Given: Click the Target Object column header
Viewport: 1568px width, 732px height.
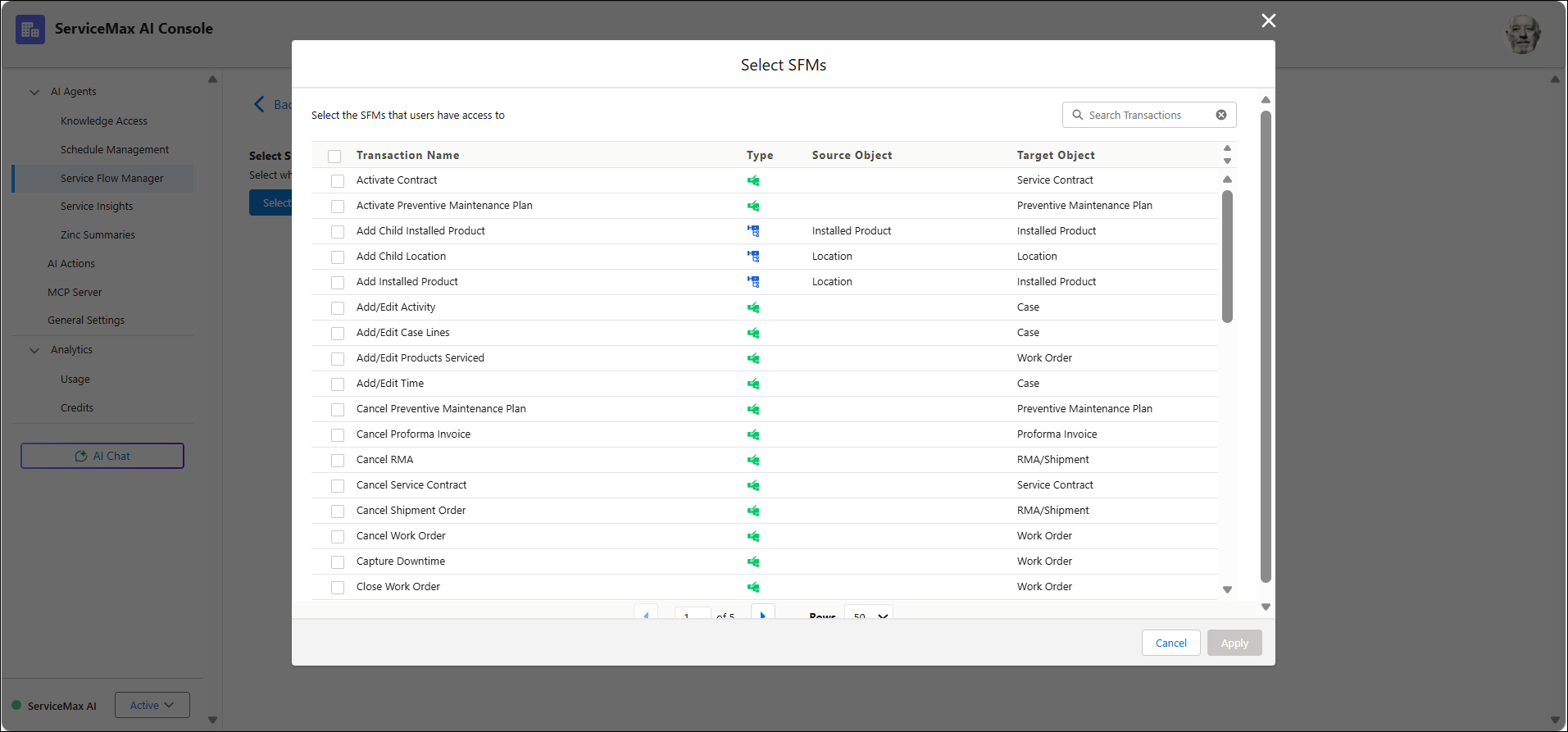Looking at the screenshot, I should tap(1056, 155).
